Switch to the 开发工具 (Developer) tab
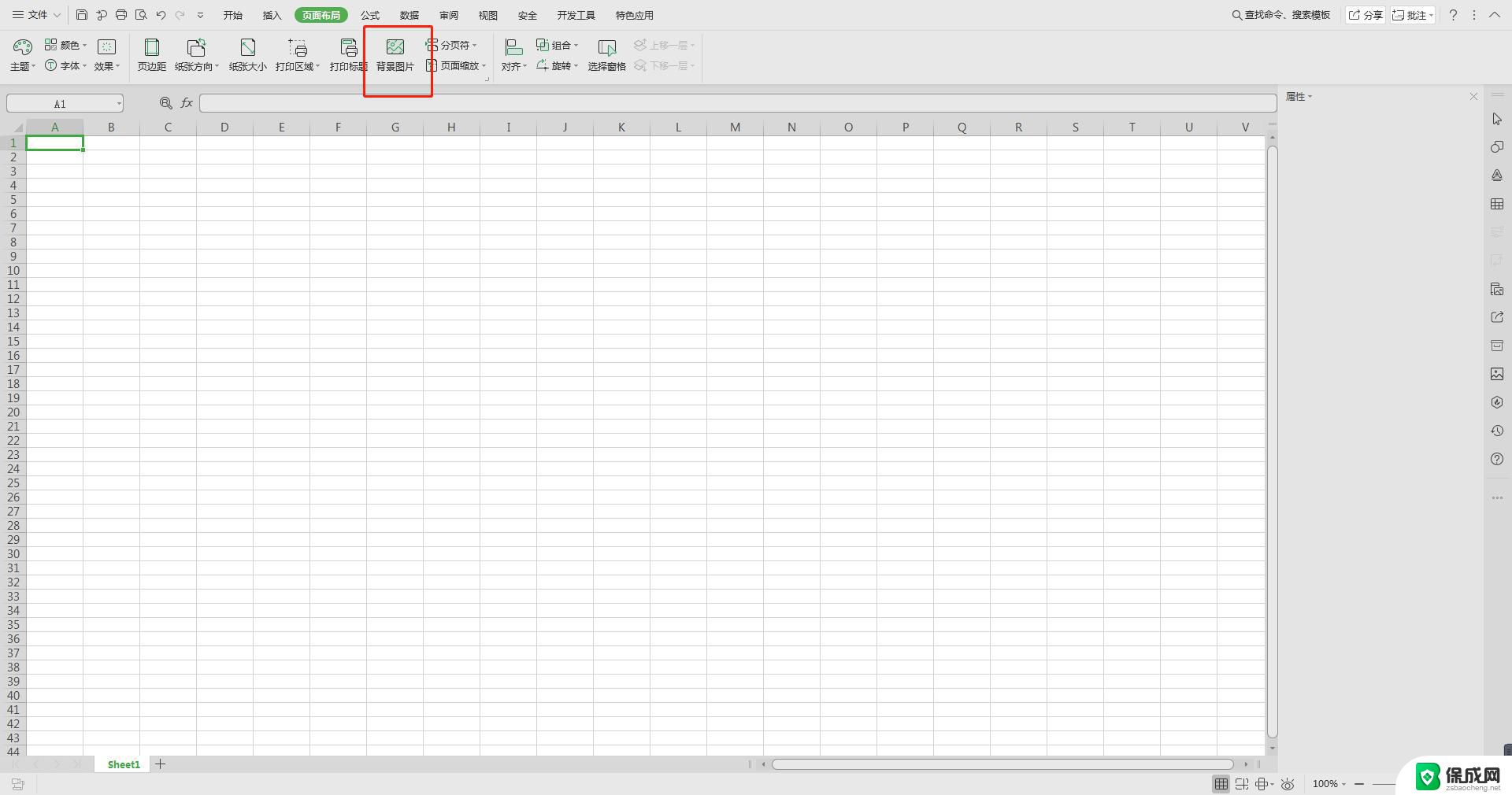 click(576, 15)
